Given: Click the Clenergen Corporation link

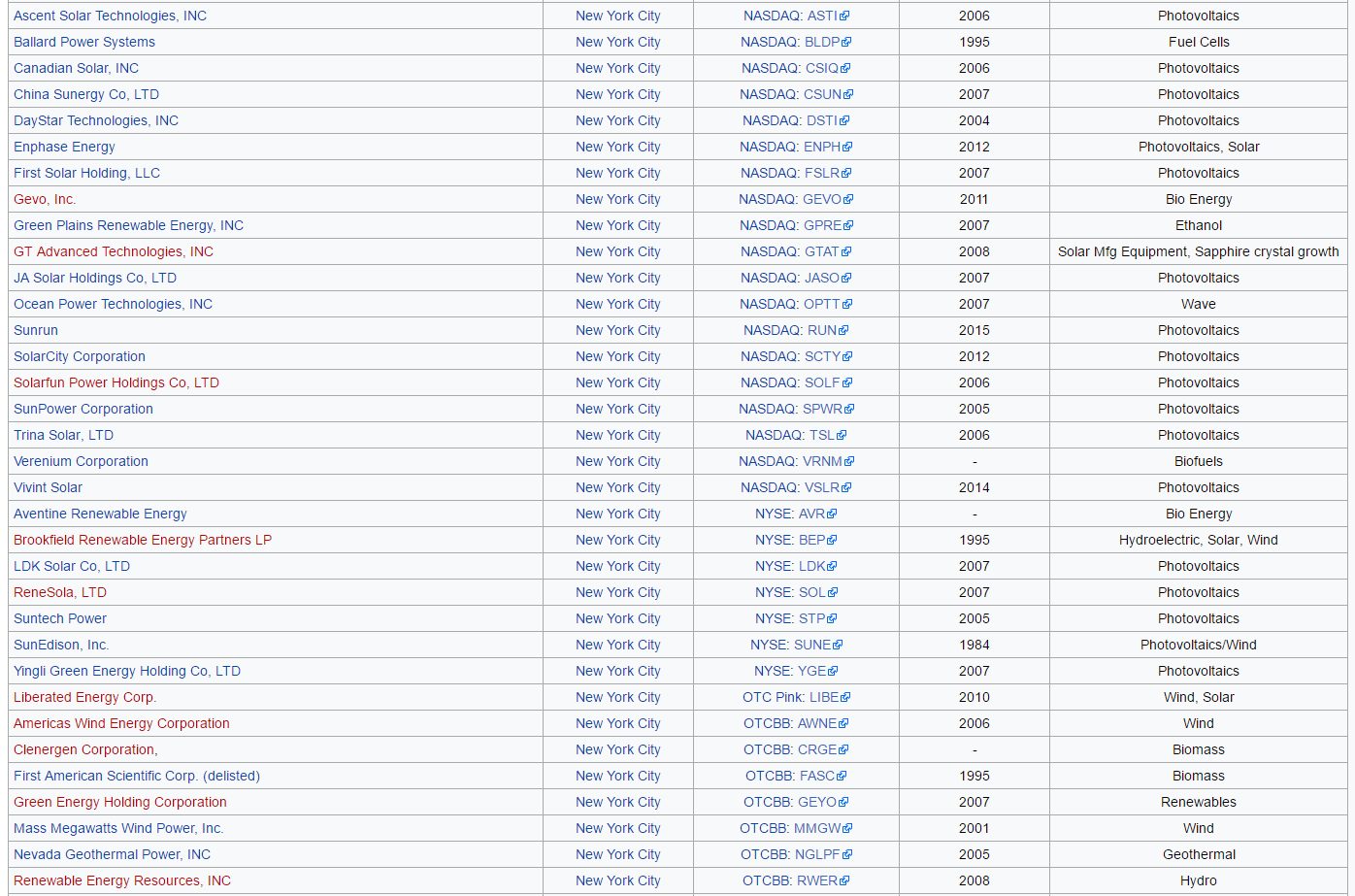Looking at the screenshot, I should point(85,749).
